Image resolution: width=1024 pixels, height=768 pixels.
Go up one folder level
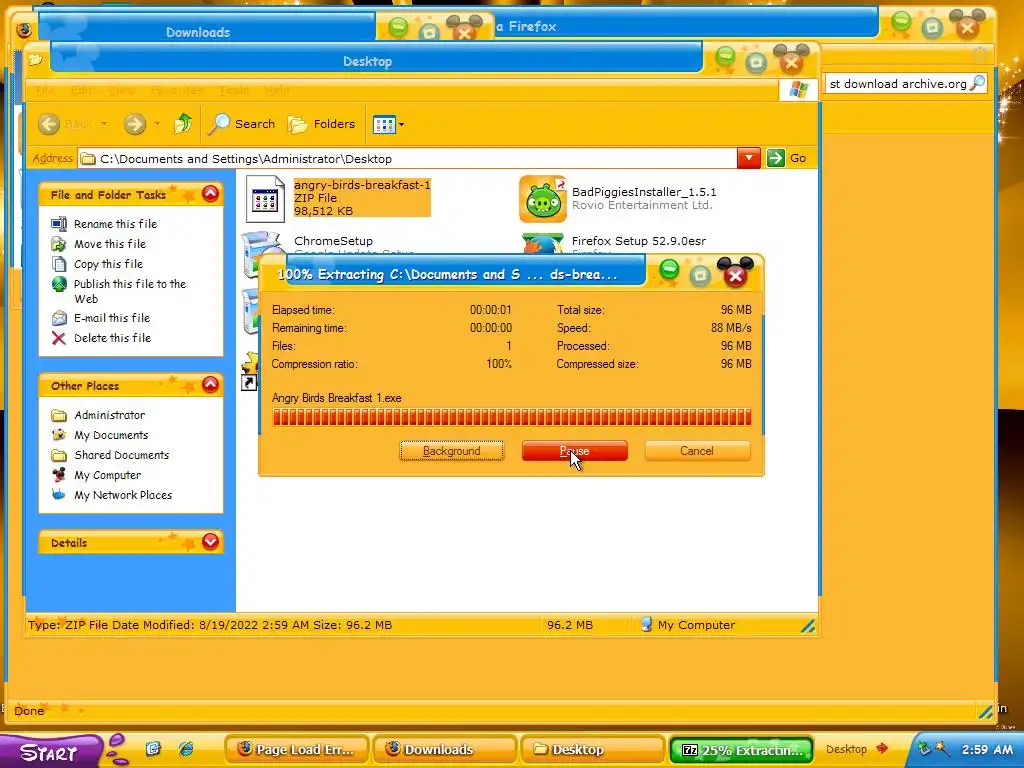[183, 123]
